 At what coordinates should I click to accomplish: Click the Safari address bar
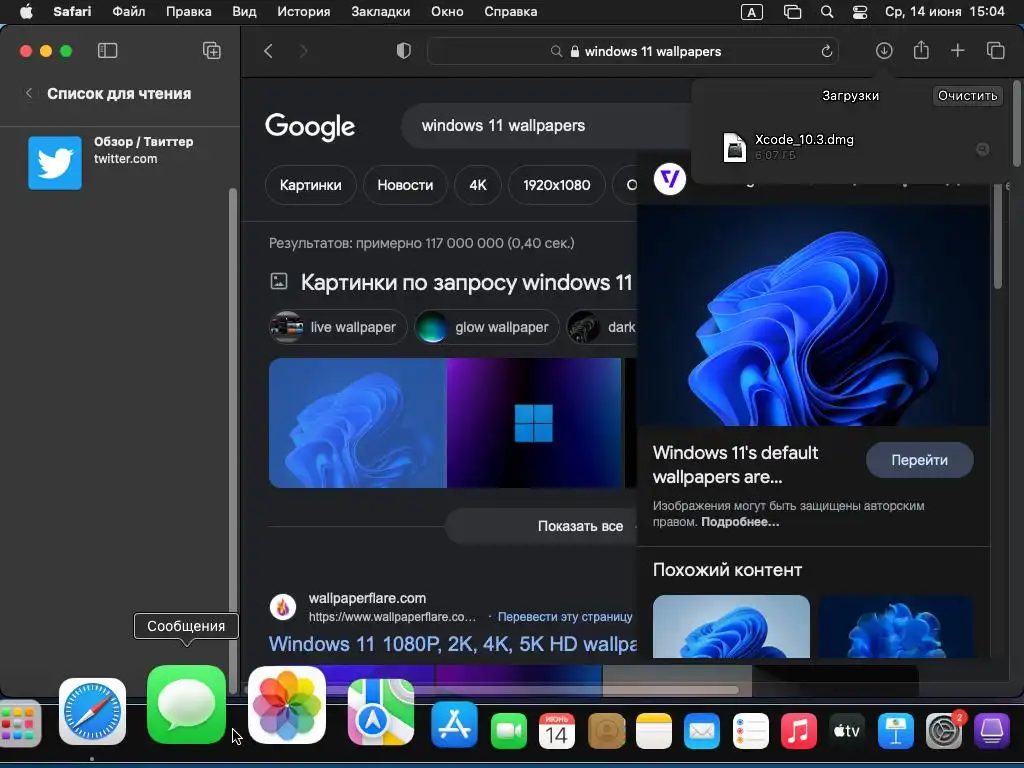[x=632, y=51]
